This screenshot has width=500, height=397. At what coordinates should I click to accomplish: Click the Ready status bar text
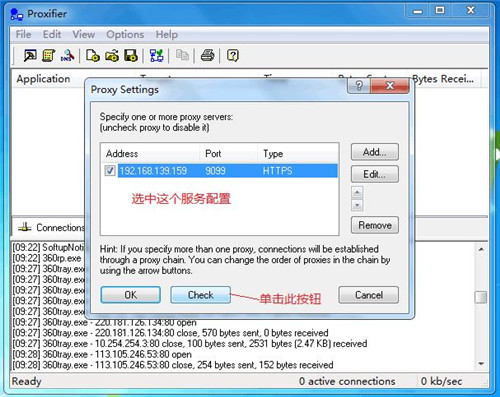[26, 381]
